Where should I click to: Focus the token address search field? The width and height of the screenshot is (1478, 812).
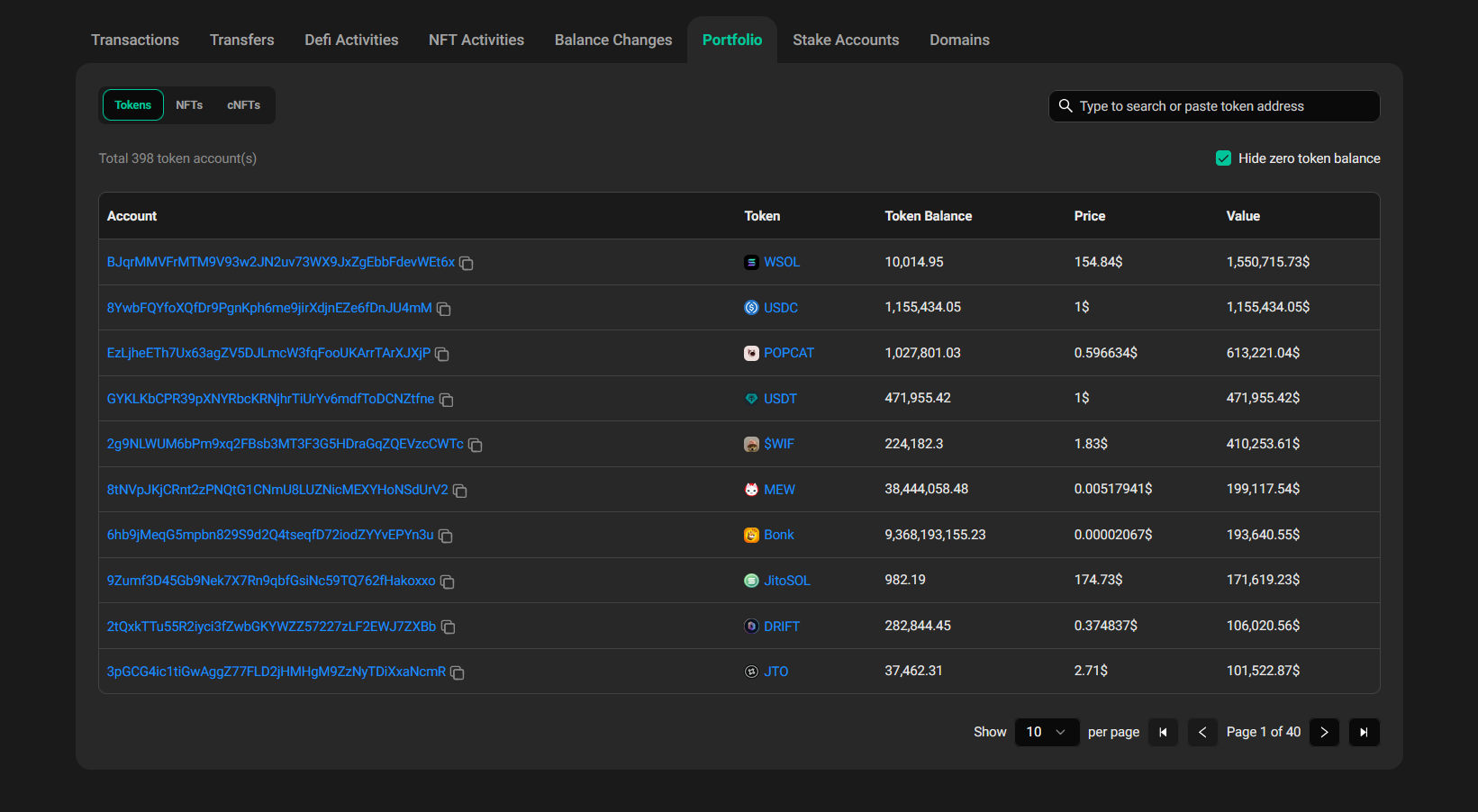pos(1214,106)
